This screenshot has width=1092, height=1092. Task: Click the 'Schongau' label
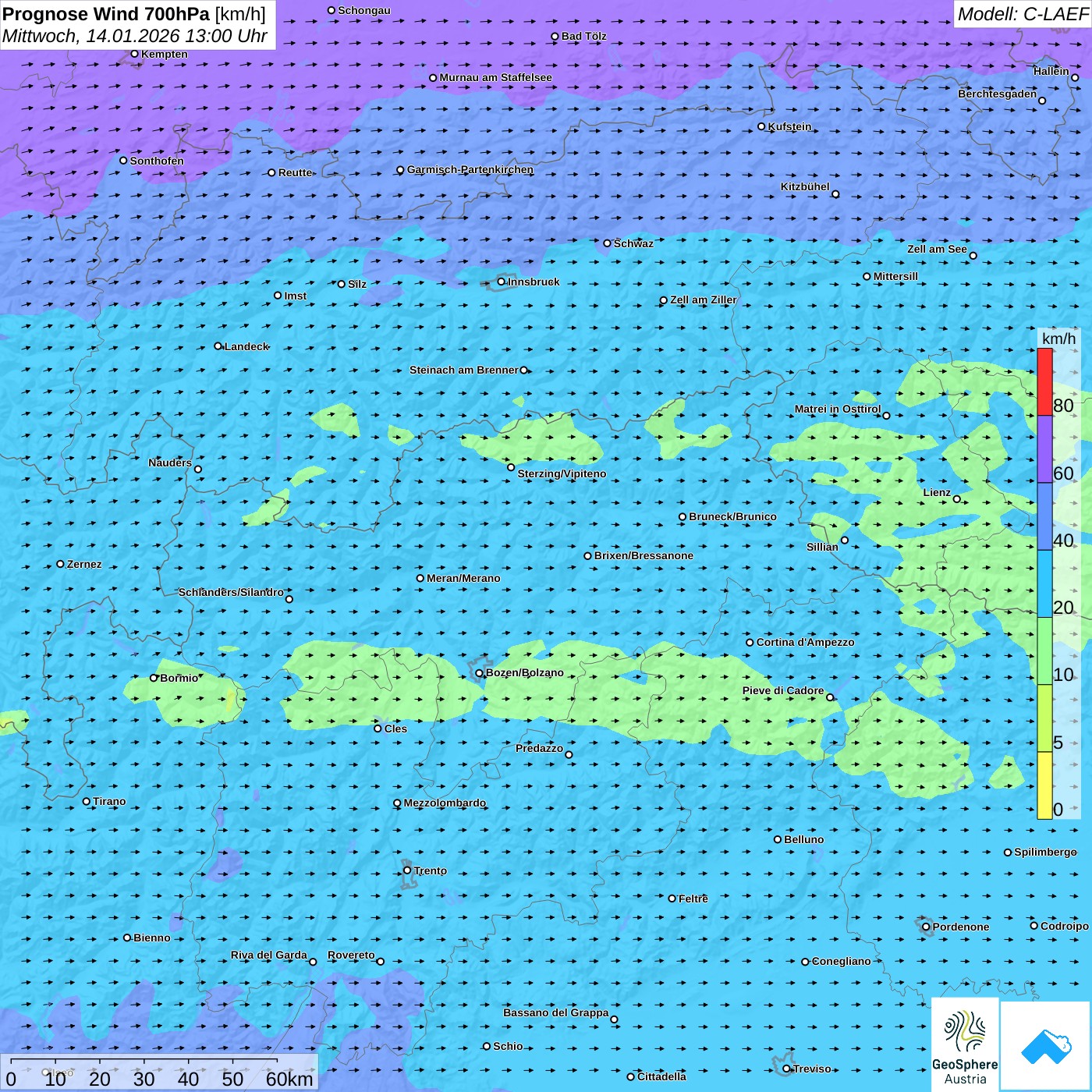(363, 10)
